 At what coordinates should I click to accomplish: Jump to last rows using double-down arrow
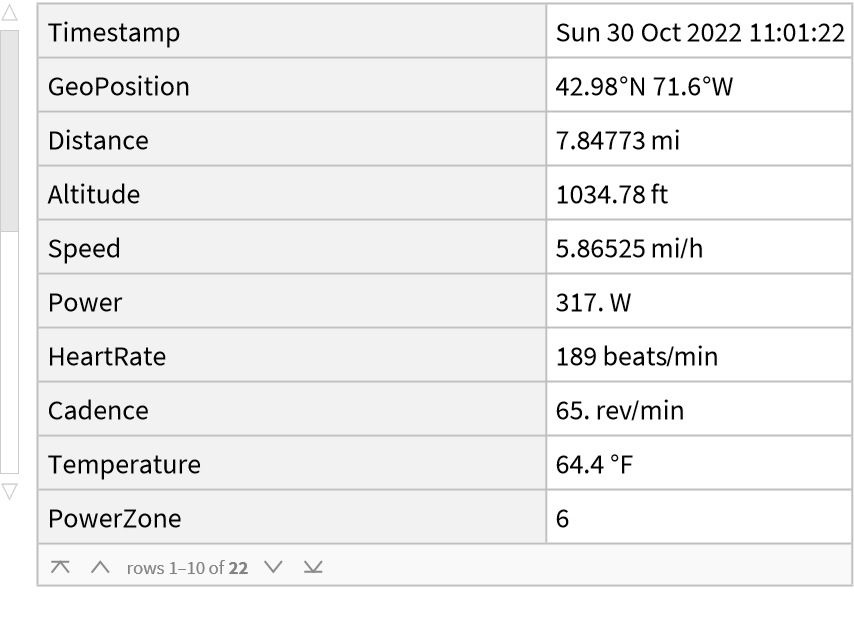tap(314, 567)
